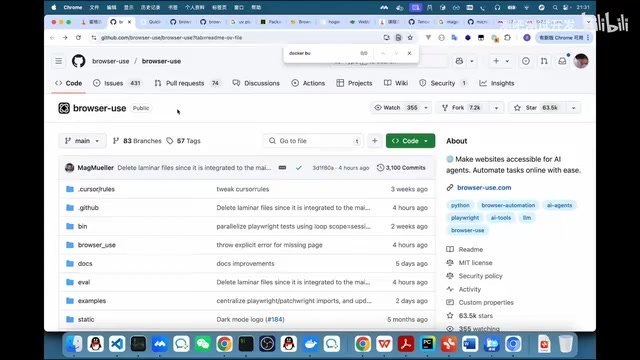Open issues icon in GitHub header
640x360 pixels.
(526, 61)
